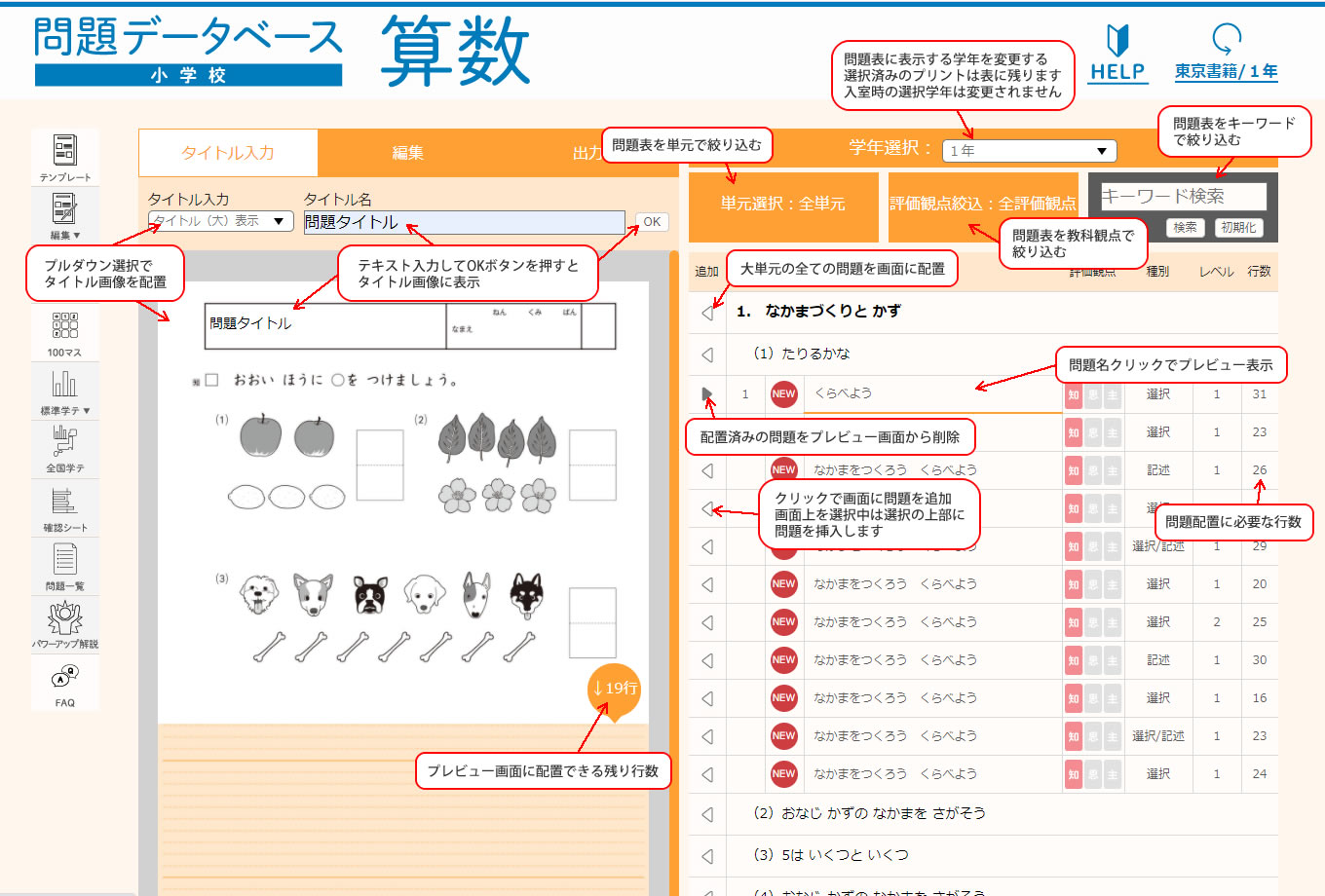The image size is (1325, 896).
Task: Click add arrow for (2) おなじ かずの なかまを さがそう
Action: [x=707, y=814]
